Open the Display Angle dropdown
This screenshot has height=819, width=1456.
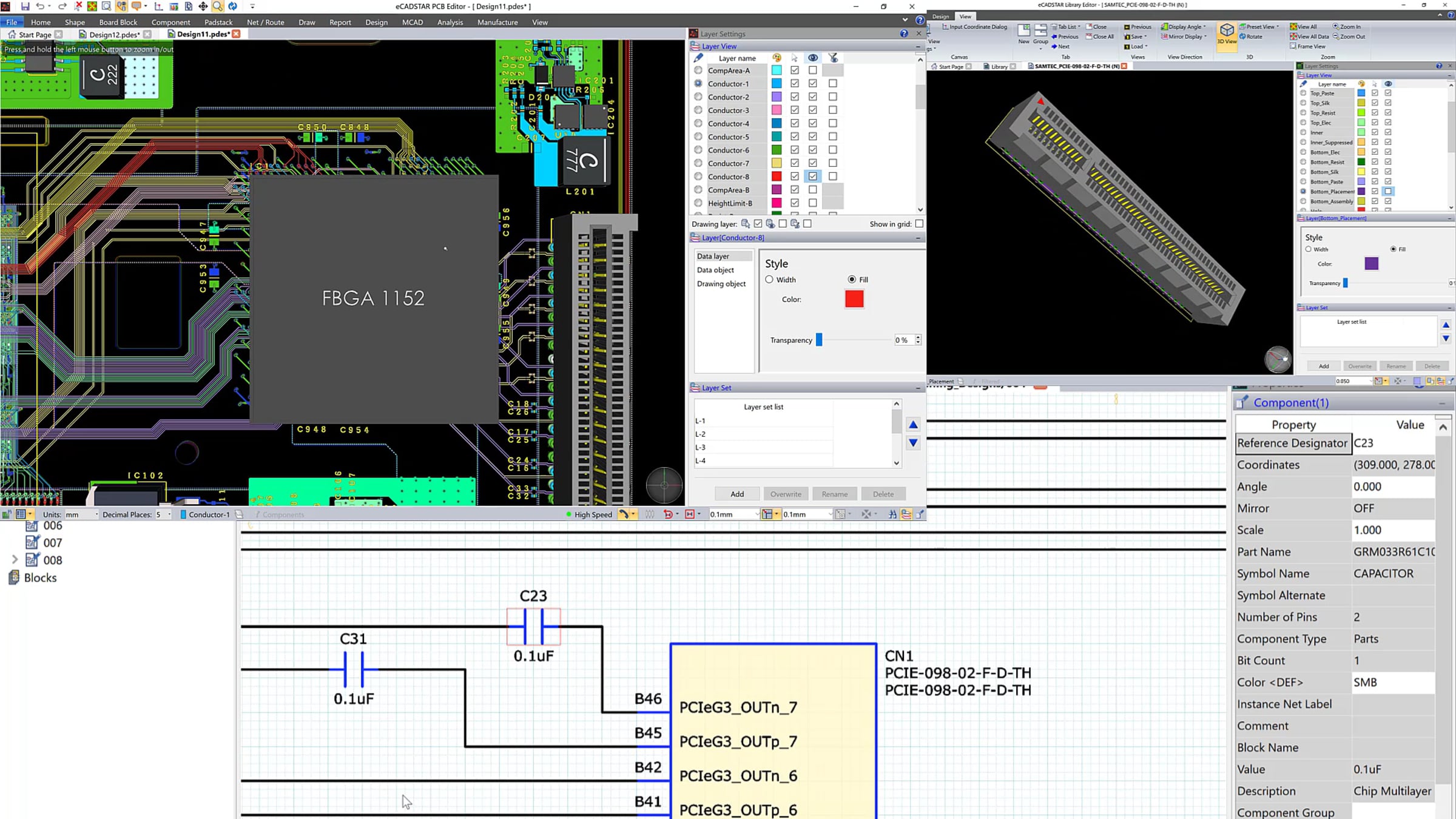pos(1184,27)
